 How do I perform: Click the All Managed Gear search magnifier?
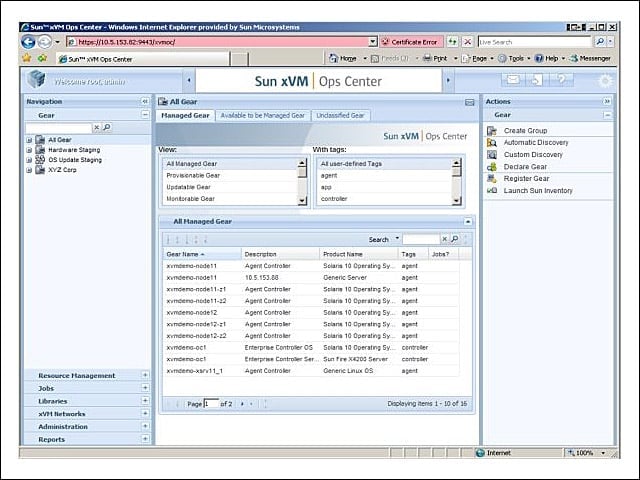click(455, 239)
